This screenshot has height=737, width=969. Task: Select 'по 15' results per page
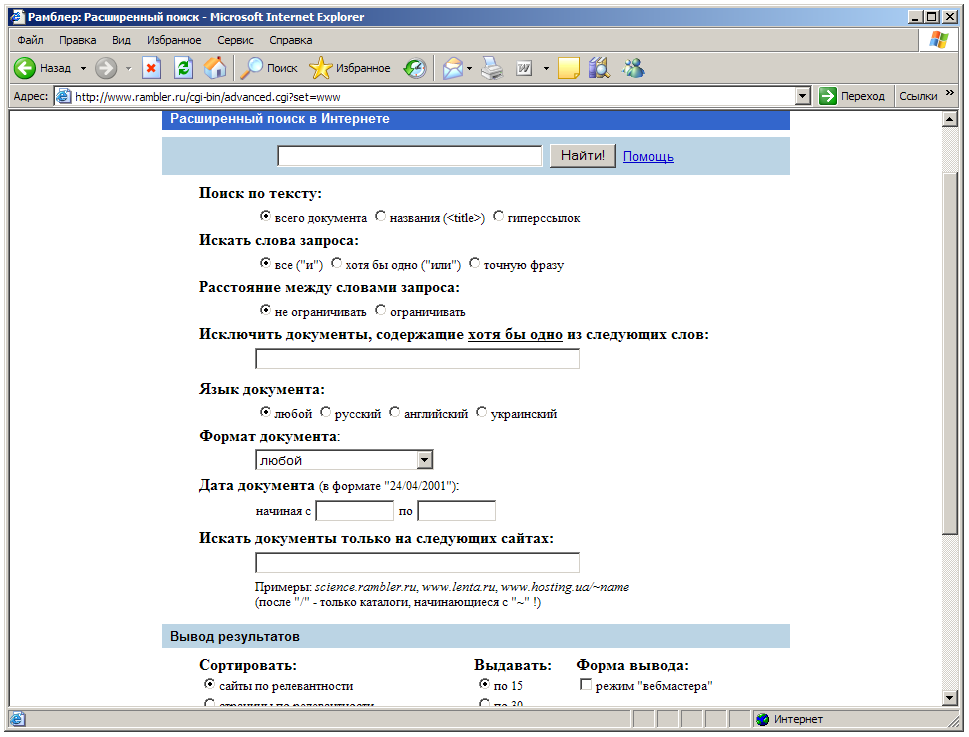484,684
